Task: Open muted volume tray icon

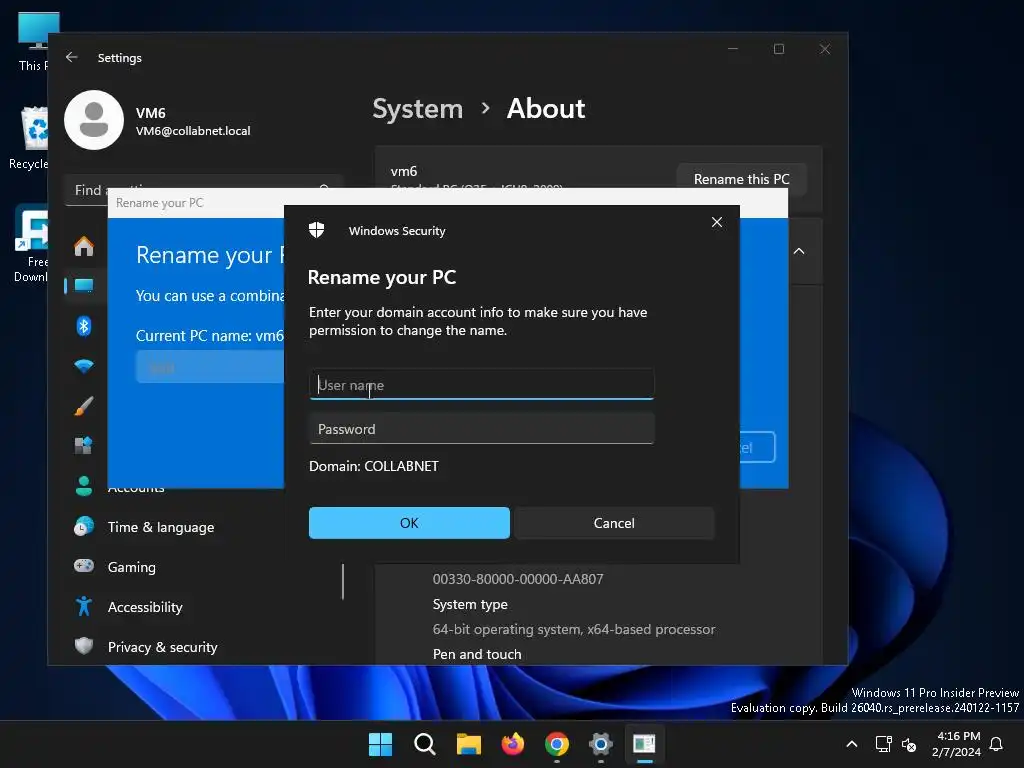Action: point(908,744)
